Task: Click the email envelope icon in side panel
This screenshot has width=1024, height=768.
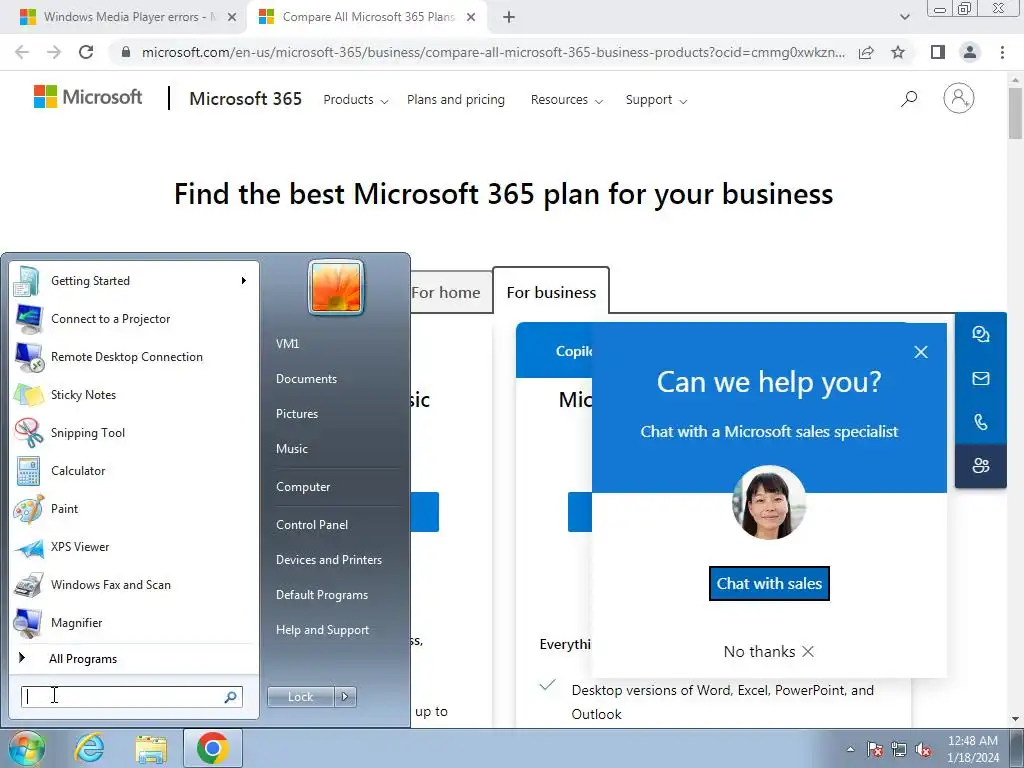Action: [x=980, y=378]
